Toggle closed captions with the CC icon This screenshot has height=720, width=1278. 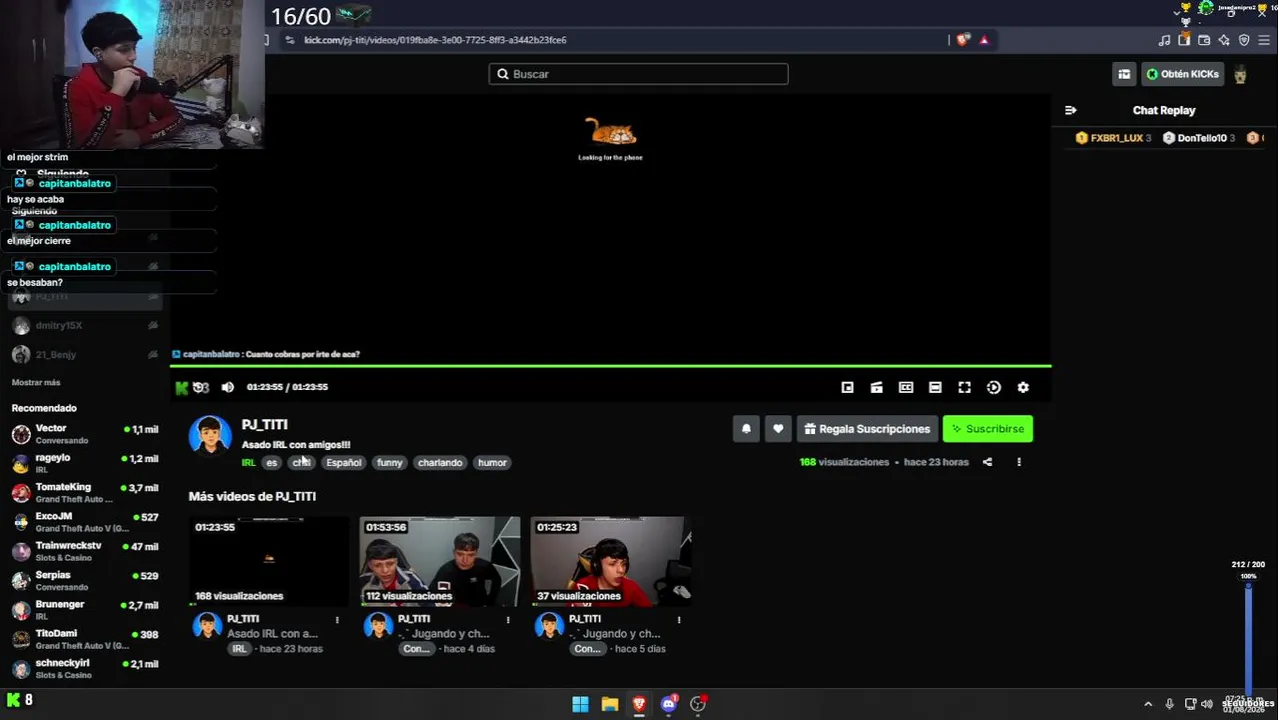pyautogui.click(x=906, y=388)
